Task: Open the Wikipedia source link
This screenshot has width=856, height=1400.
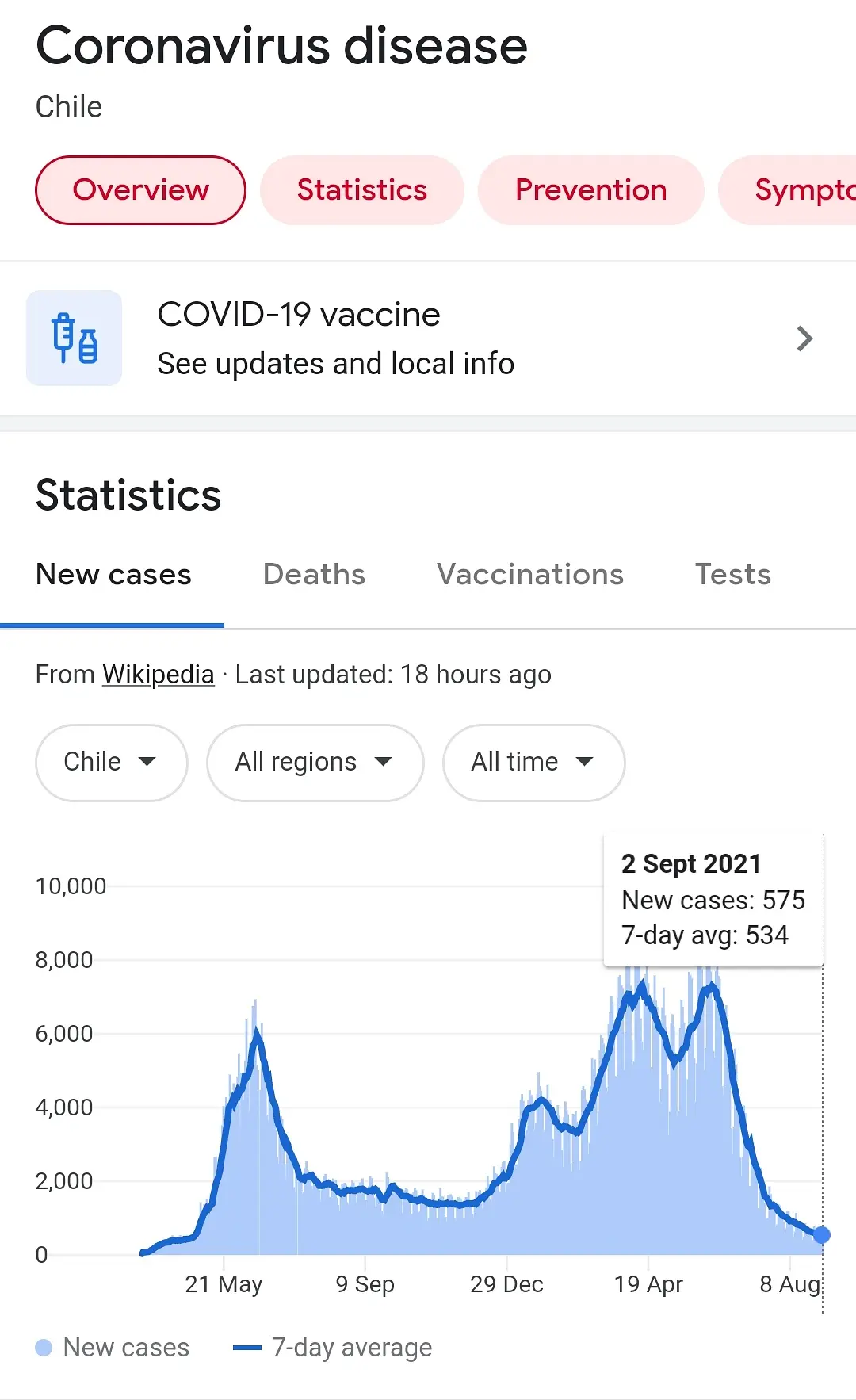Action: click(159, 675)
